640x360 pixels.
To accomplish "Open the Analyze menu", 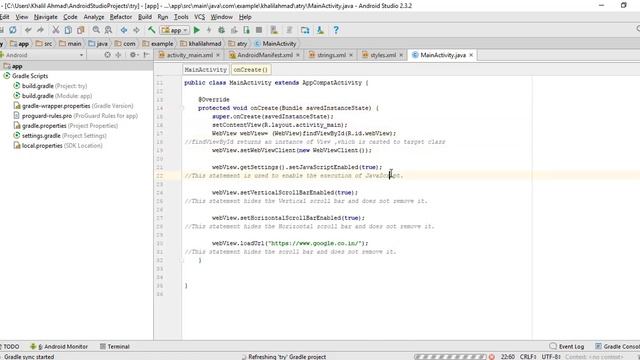I will tap(94, 17).
